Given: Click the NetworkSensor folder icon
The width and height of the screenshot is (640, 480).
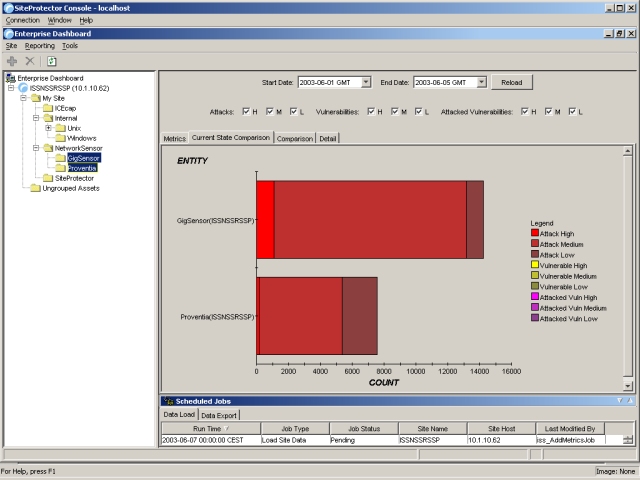Looking at the screenshot, I should [x=48, y=148].
